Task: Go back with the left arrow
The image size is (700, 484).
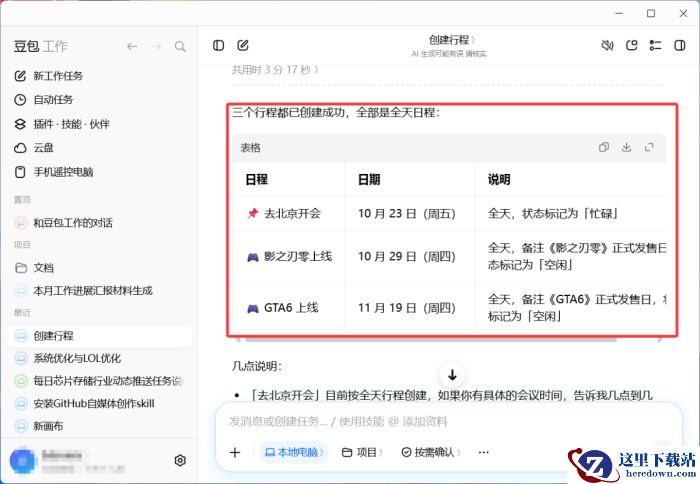Action: (132, 46)
